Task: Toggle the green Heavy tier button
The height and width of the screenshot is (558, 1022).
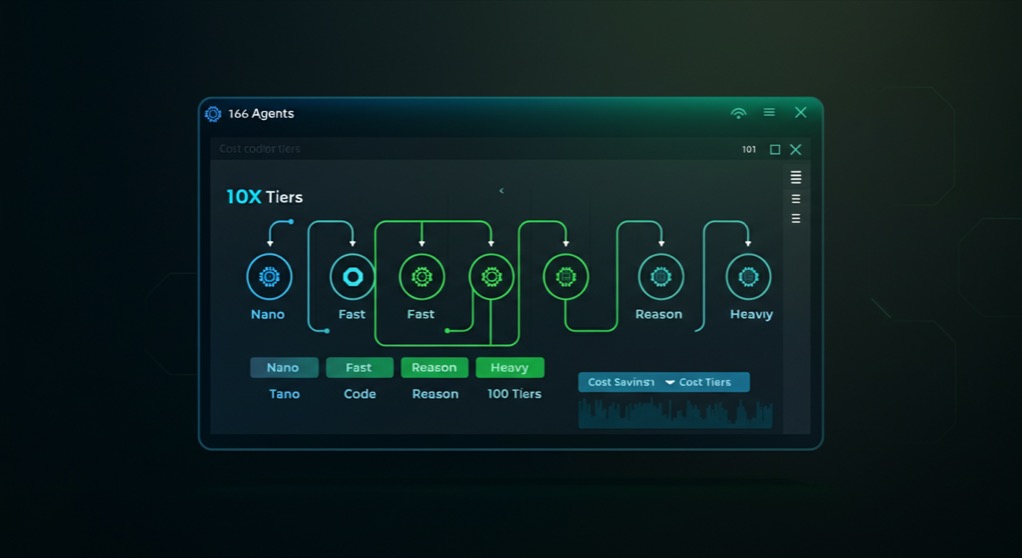Action: click(x=510, y=368)
